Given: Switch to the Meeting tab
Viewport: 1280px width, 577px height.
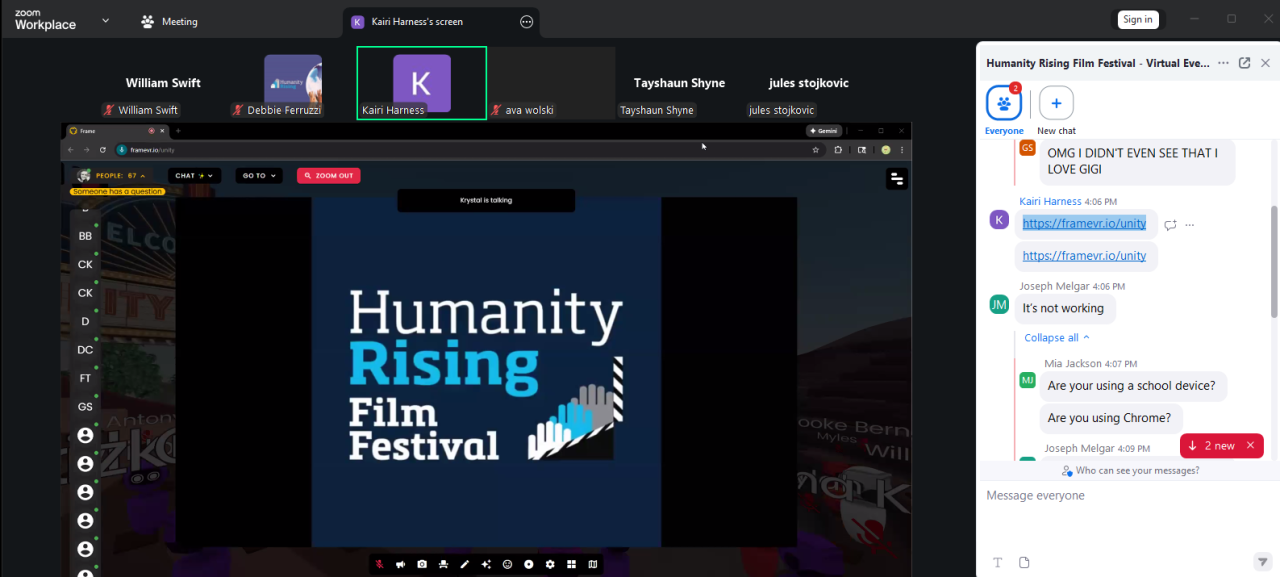Looking at the screenshot, I should click(170, 21).
